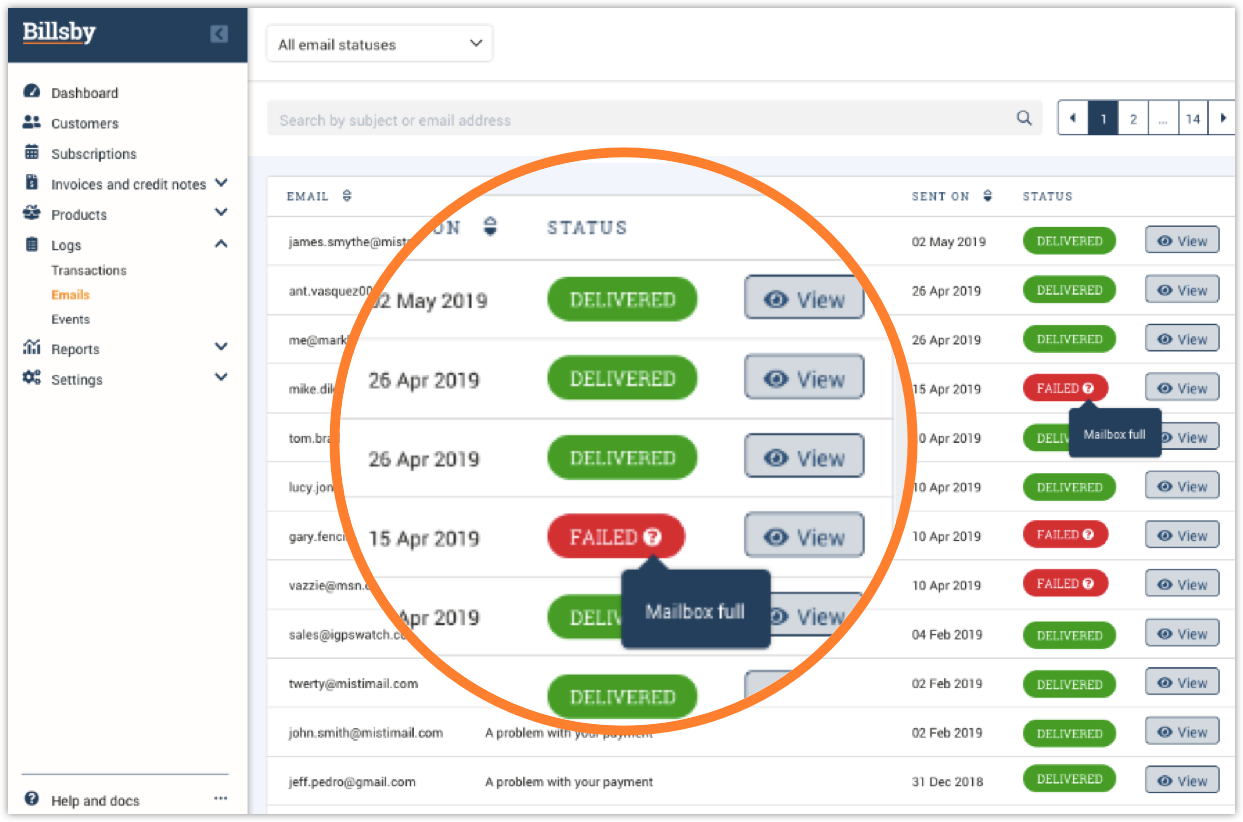Click the Logs clipboard icon
This screenshot has height=822, width=1243.
click(32, 244)
